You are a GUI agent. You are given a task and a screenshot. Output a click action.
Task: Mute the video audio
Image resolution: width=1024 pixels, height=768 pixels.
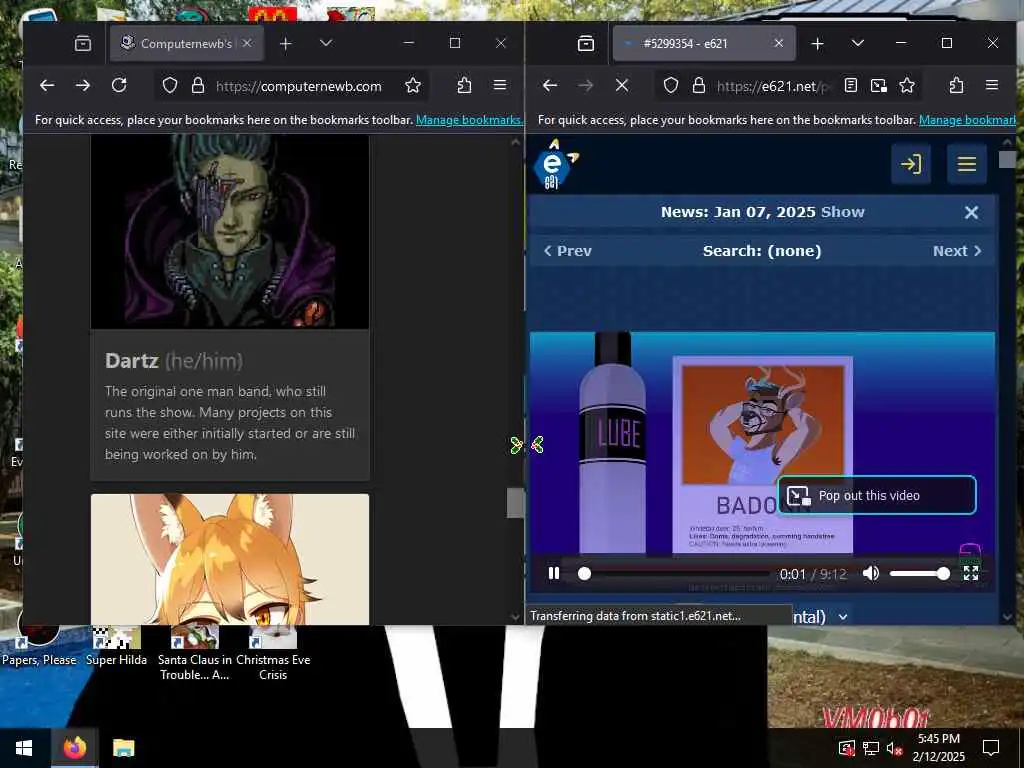pyautogui.click(x=871, y=573)
